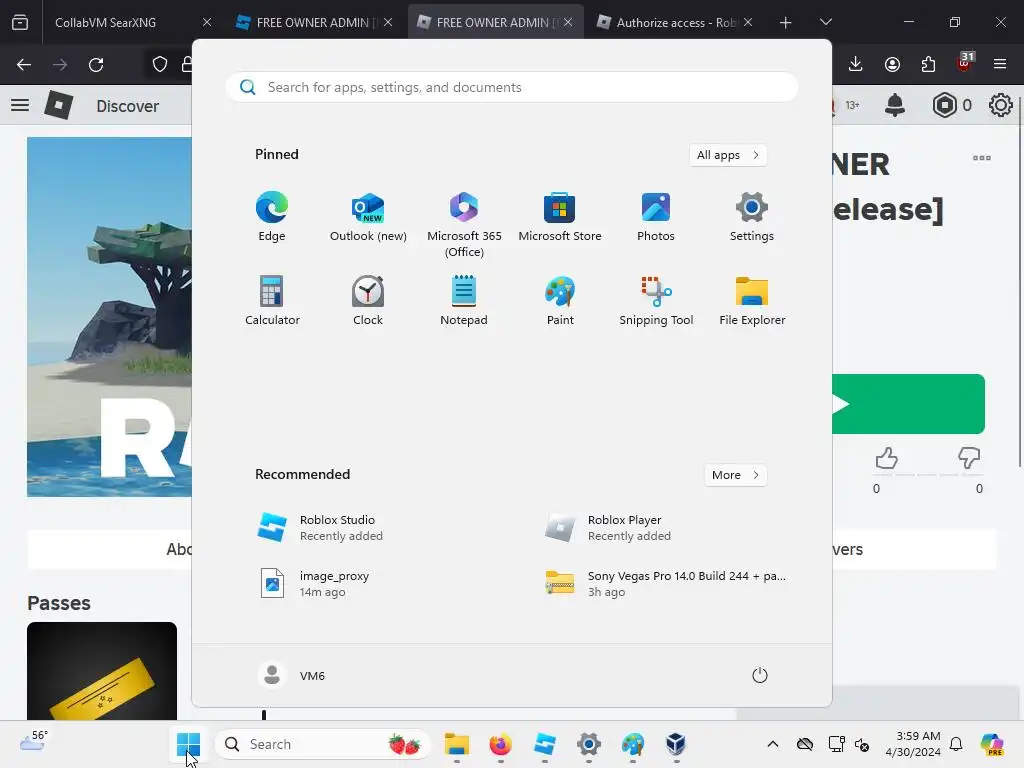Open three-dots game options menu
1024x768 pixels.
tap(982, 158)
